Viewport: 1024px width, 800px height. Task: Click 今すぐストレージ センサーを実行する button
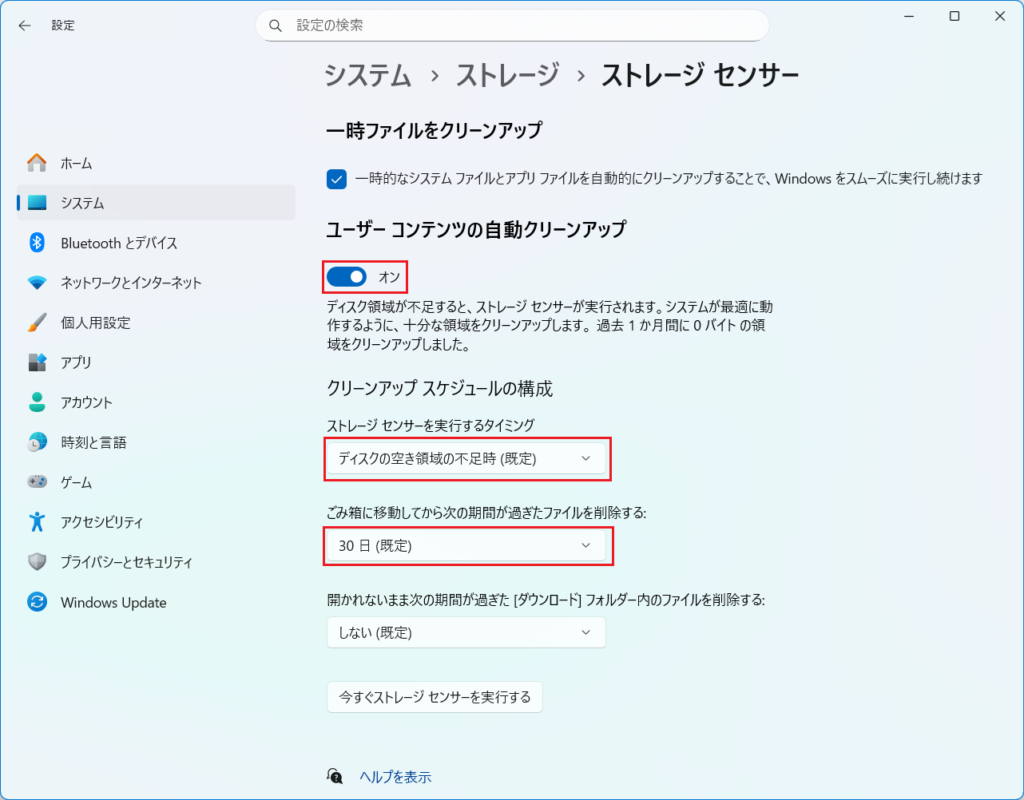[435, 696]
